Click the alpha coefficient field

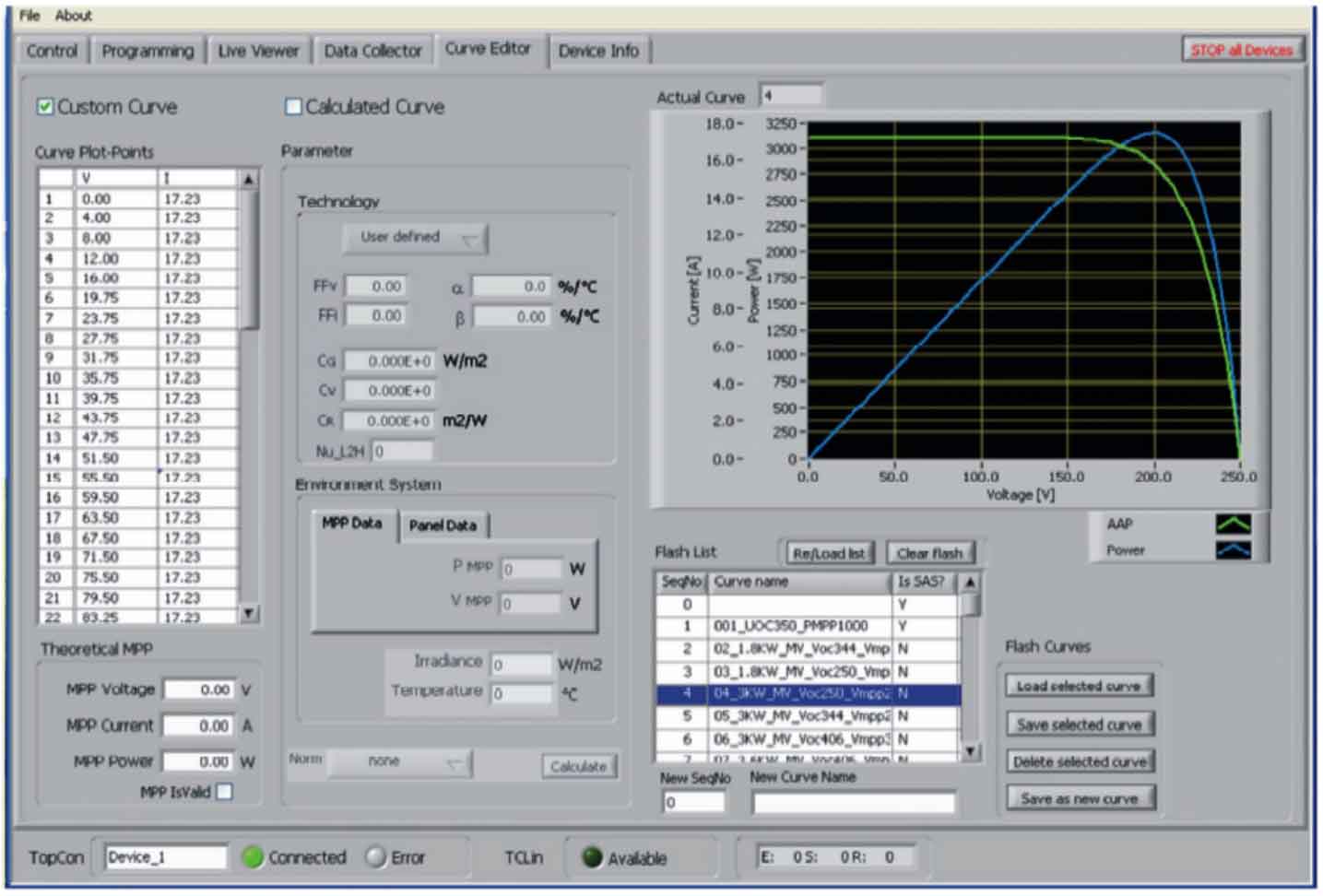coord(512,287)
